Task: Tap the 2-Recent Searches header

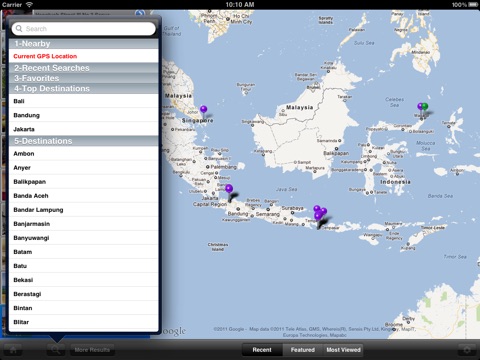Action: (83, 68)
